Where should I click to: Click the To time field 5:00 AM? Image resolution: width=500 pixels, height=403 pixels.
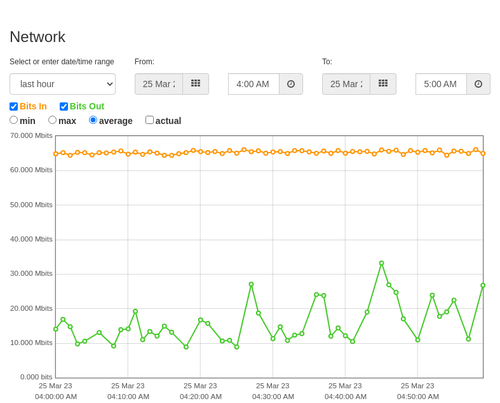pos(441,84)
